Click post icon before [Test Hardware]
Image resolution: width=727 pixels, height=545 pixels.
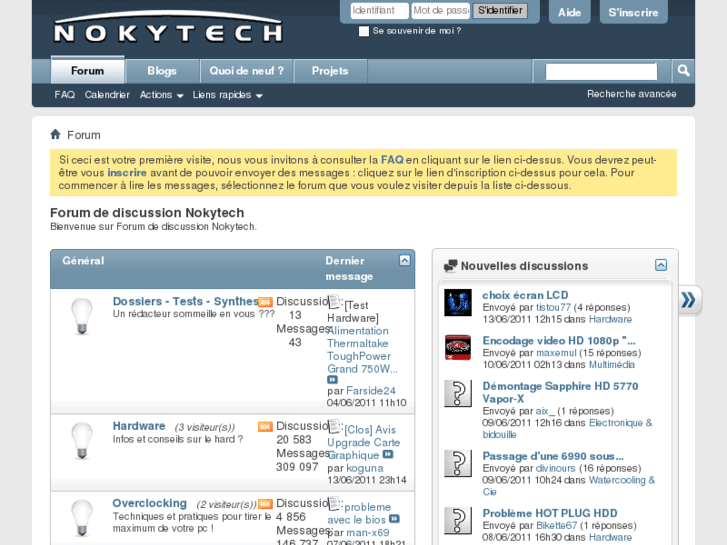point(334,301)
